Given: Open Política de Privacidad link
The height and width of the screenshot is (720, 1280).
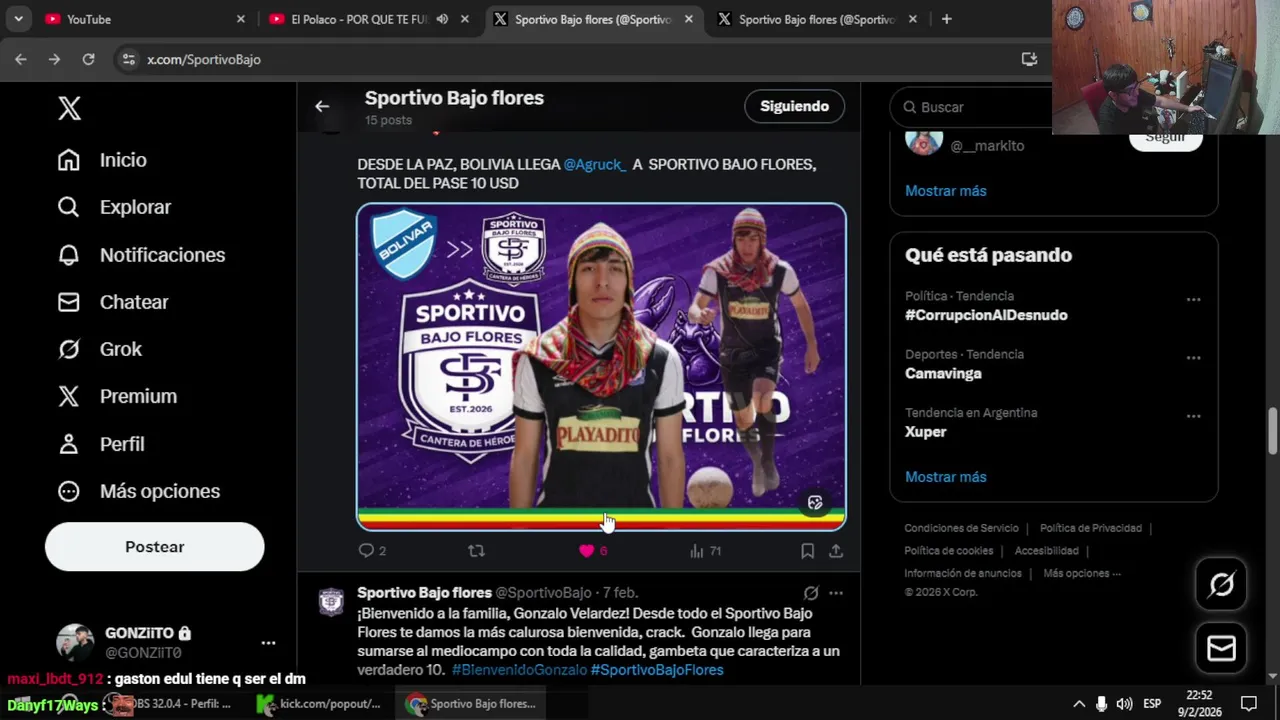Looking at the screenshot, I should 1091,528.
